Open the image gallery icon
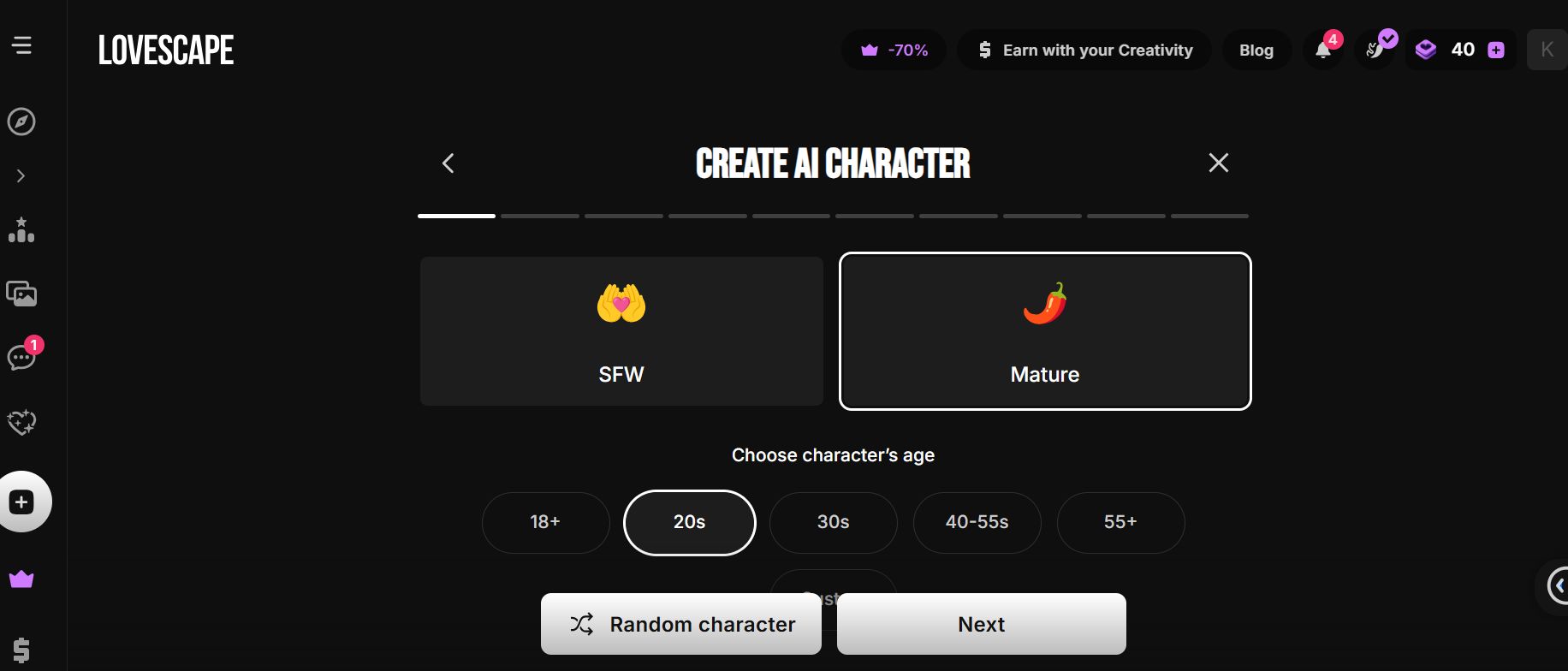1568x671 pixels. click(21, 294)
